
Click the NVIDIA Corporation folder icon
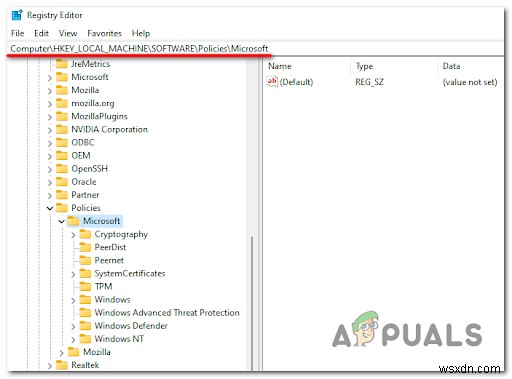[x=62, y=129]
